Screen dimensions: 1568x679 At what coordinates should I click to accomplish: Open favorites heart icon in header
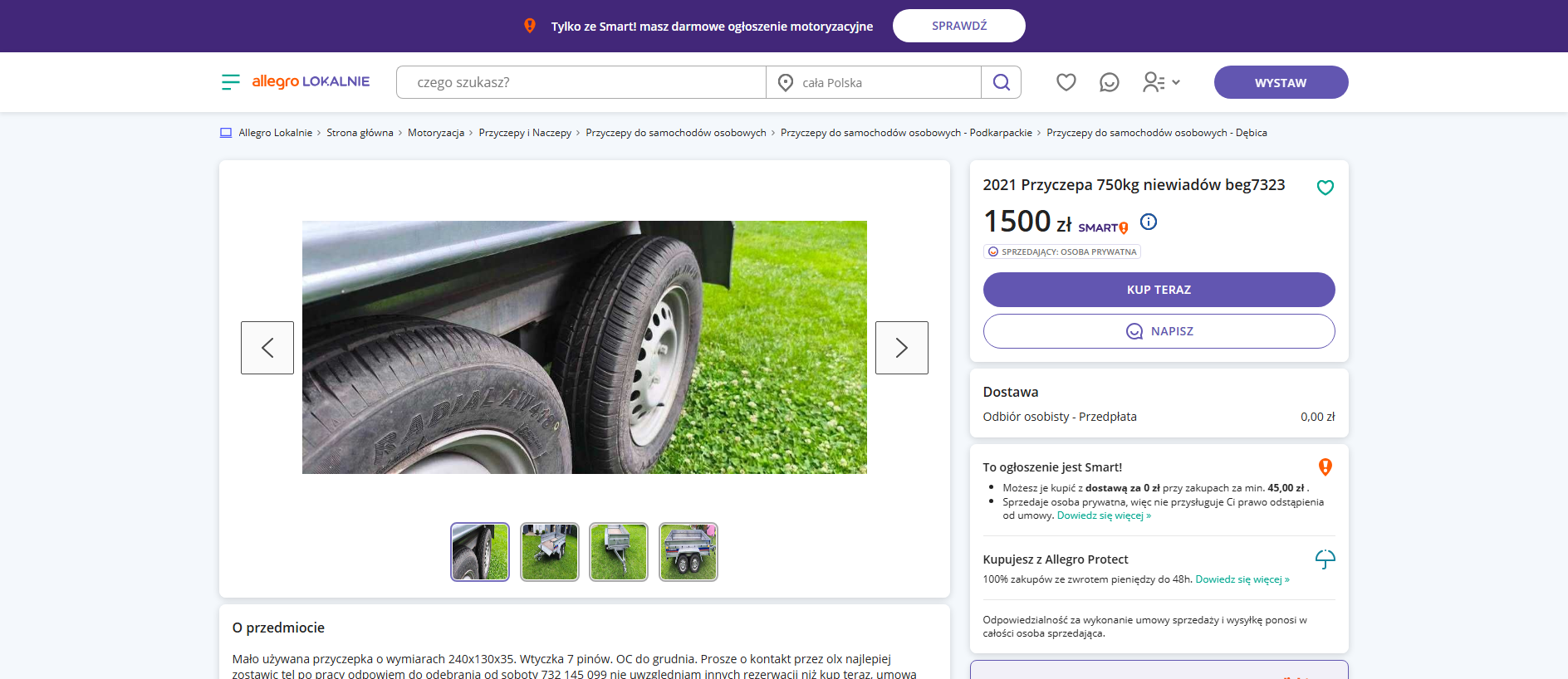click(x=1066, y=82)
